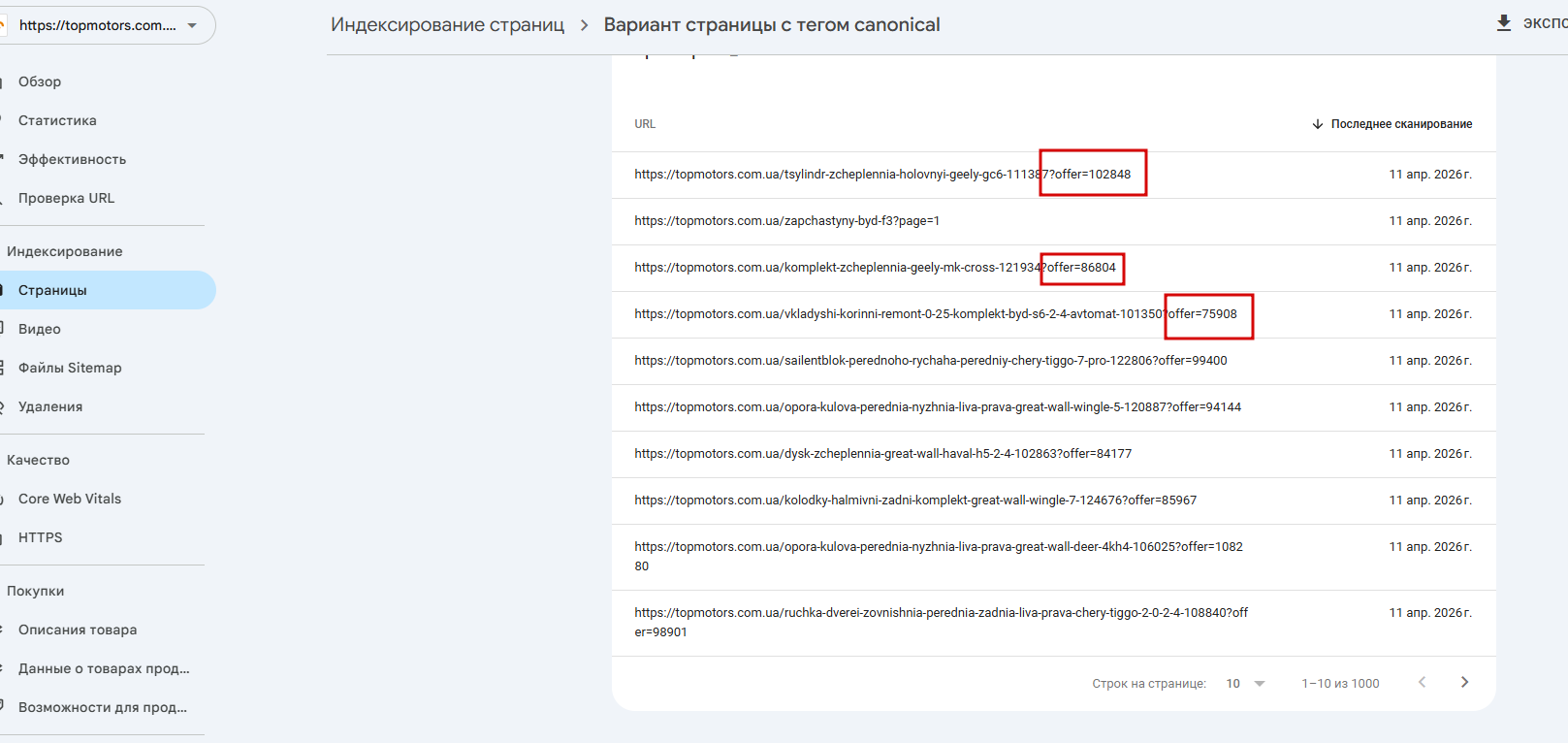Open the property selector dropdown topmotors.com
The height and width of the screenshot is (743, 1568).
(x=107, y=25)
